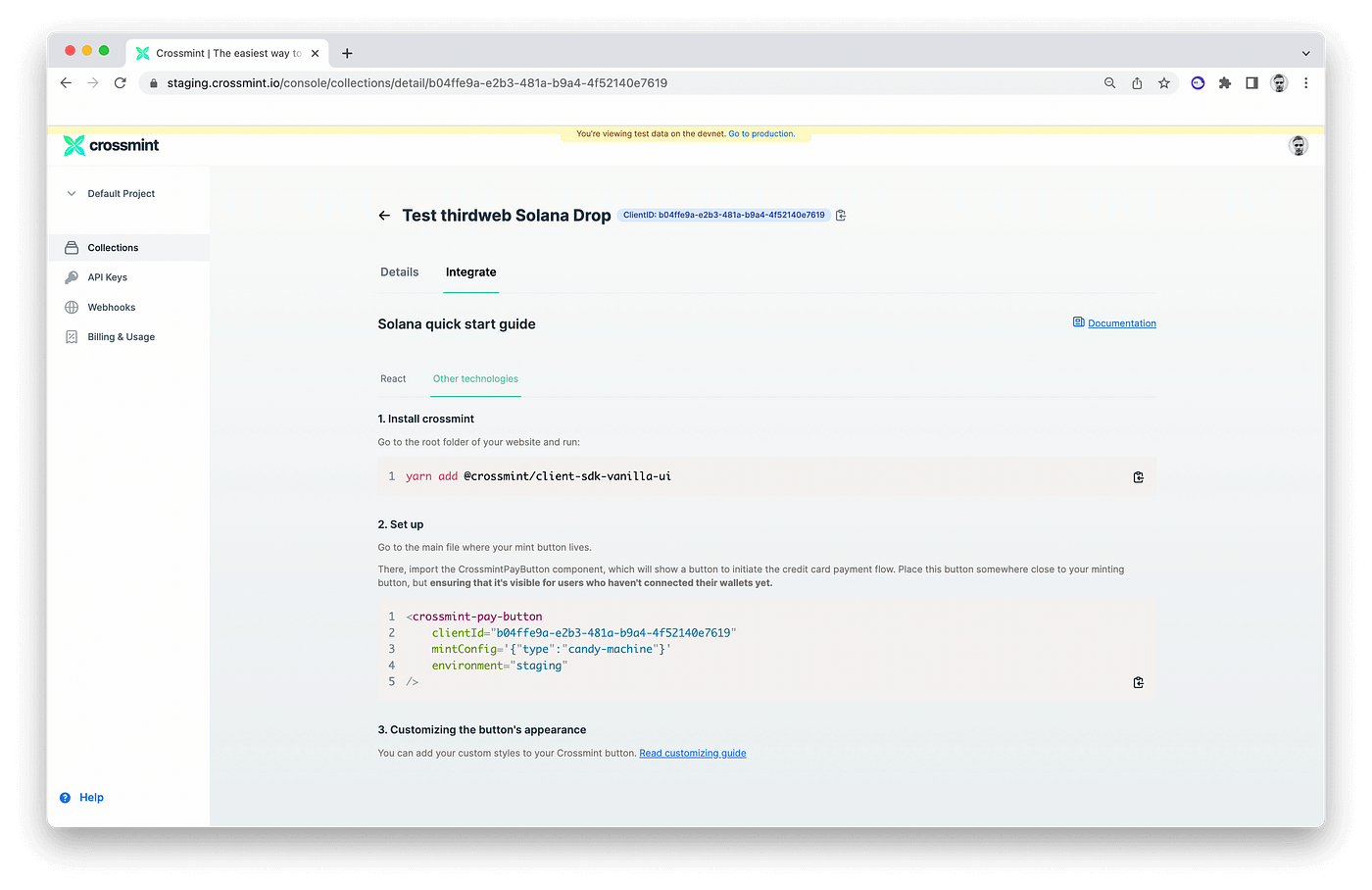Open the user avatar in the Crossmint header
Screen dimensions: 1372x890
click(1298, 146)
